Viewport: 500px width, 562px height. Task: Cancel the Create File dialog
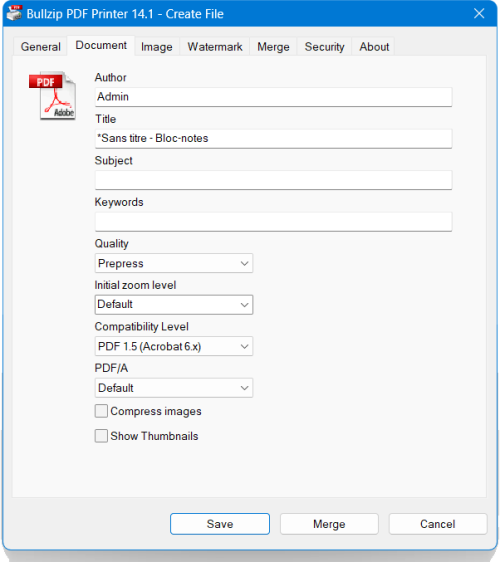tap(438, 524)
